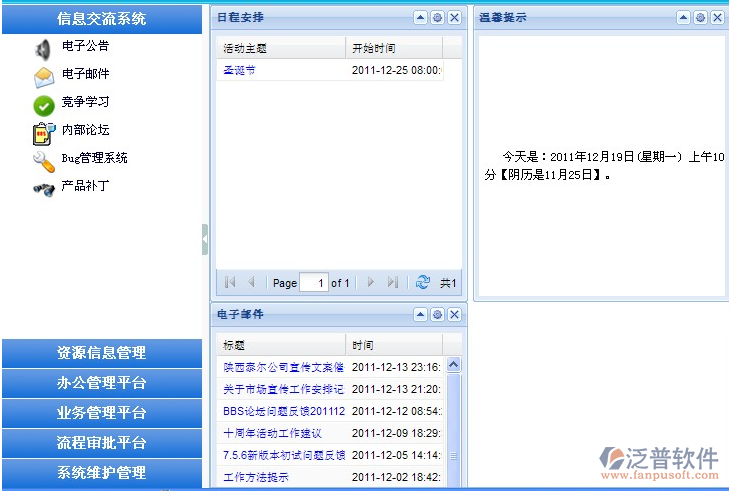Image resolution: width=729 pixels, height=491 pixels.
Task: Go to previous page in 日程安排
Action: (x=251, y=282)
